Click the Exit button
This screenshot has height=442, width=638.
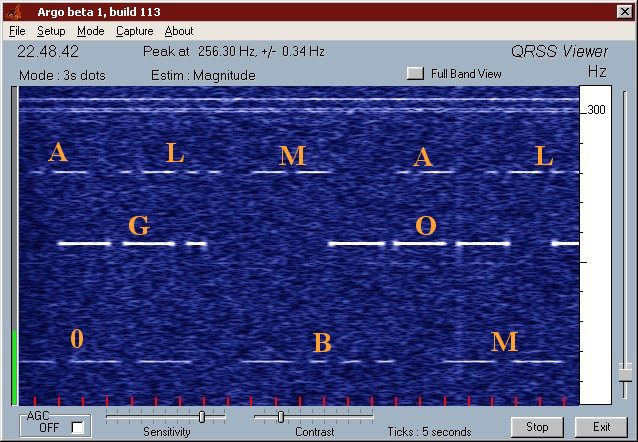[601, 427]
